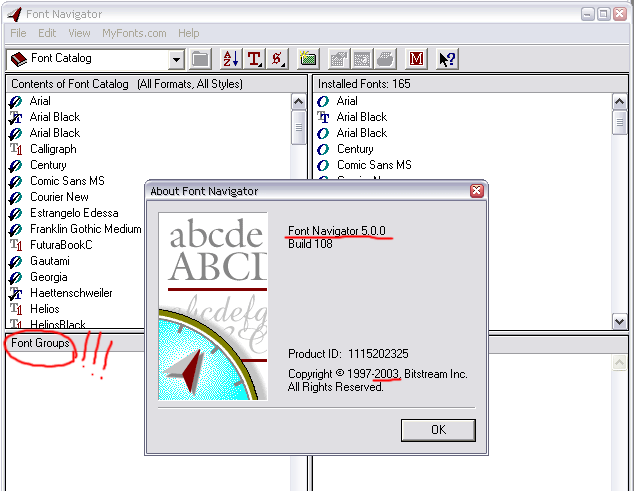This screenshot has width=634, height=491.
Task: Close the Font Navigator main window
Action: (619, 14)
